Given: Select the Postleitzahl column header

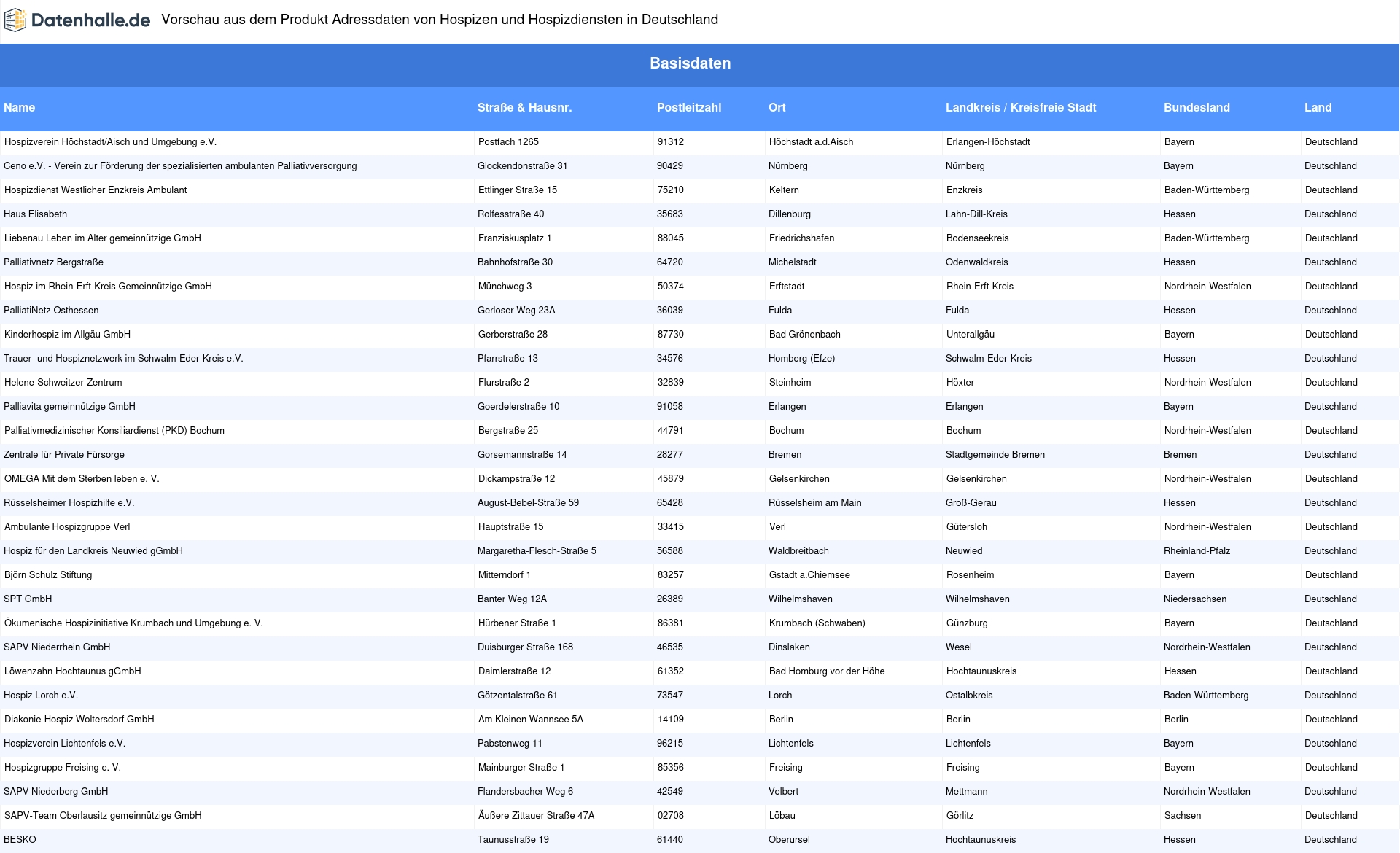Looking at the screenshot, I should pos(689,108).
